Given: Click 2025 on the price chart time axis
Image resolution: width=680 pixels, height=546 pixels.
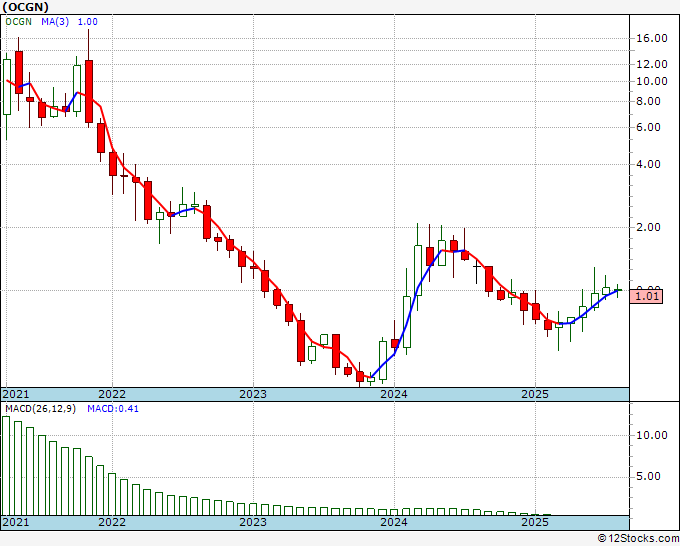Looking at the screenshot, I should pyautogui.click(x=535, y=394).
